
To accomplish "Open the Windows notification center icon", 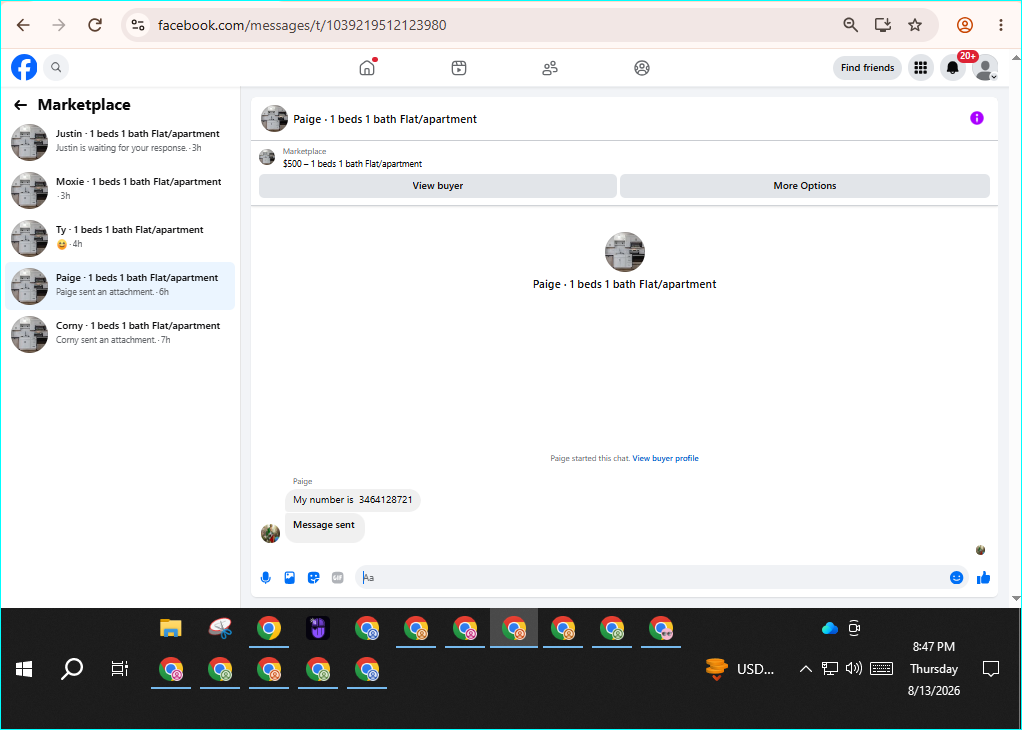I will pyautogui.click(x=991, y=669).
